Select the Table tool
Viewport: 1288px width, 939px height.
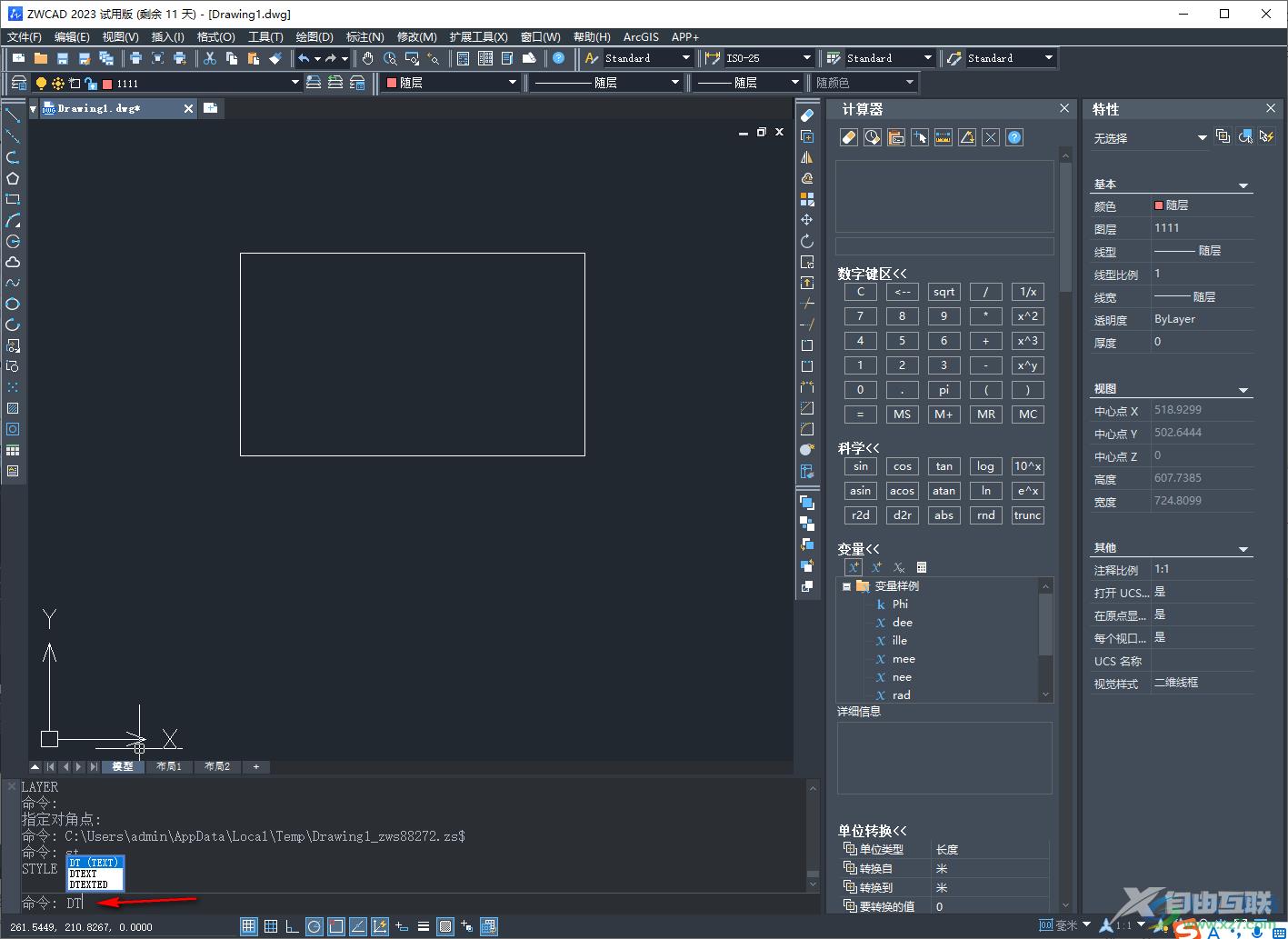coord(13,450)
